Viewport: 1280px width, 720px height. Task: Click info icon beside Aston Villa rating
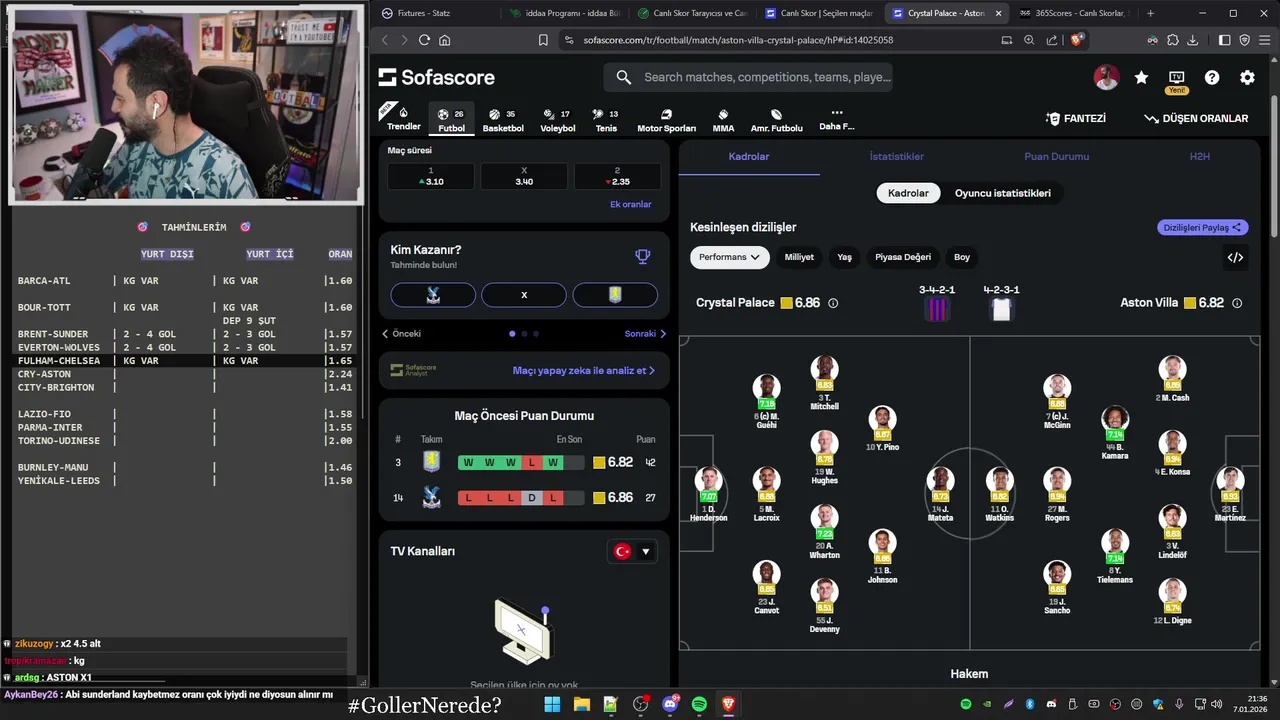[1237, 303]
